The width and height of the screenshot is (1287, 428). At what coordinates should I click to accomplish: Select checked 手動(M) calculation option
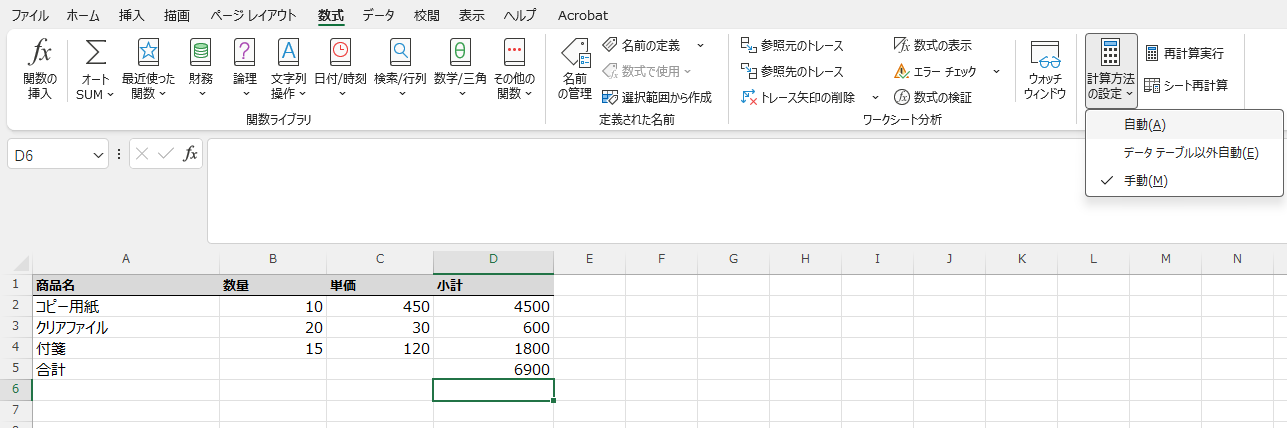1184,180
